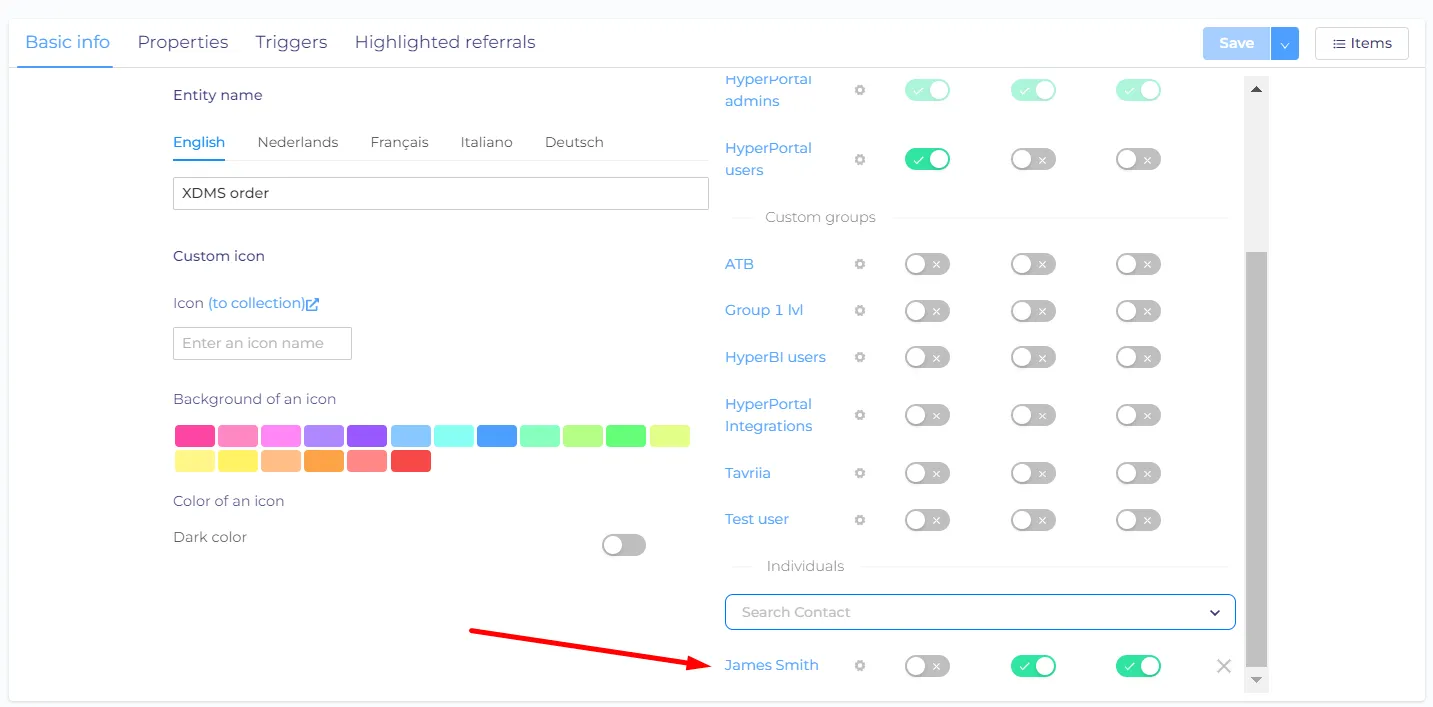
Task: Open the Triggers tab
Action: [x=291, y=42]
